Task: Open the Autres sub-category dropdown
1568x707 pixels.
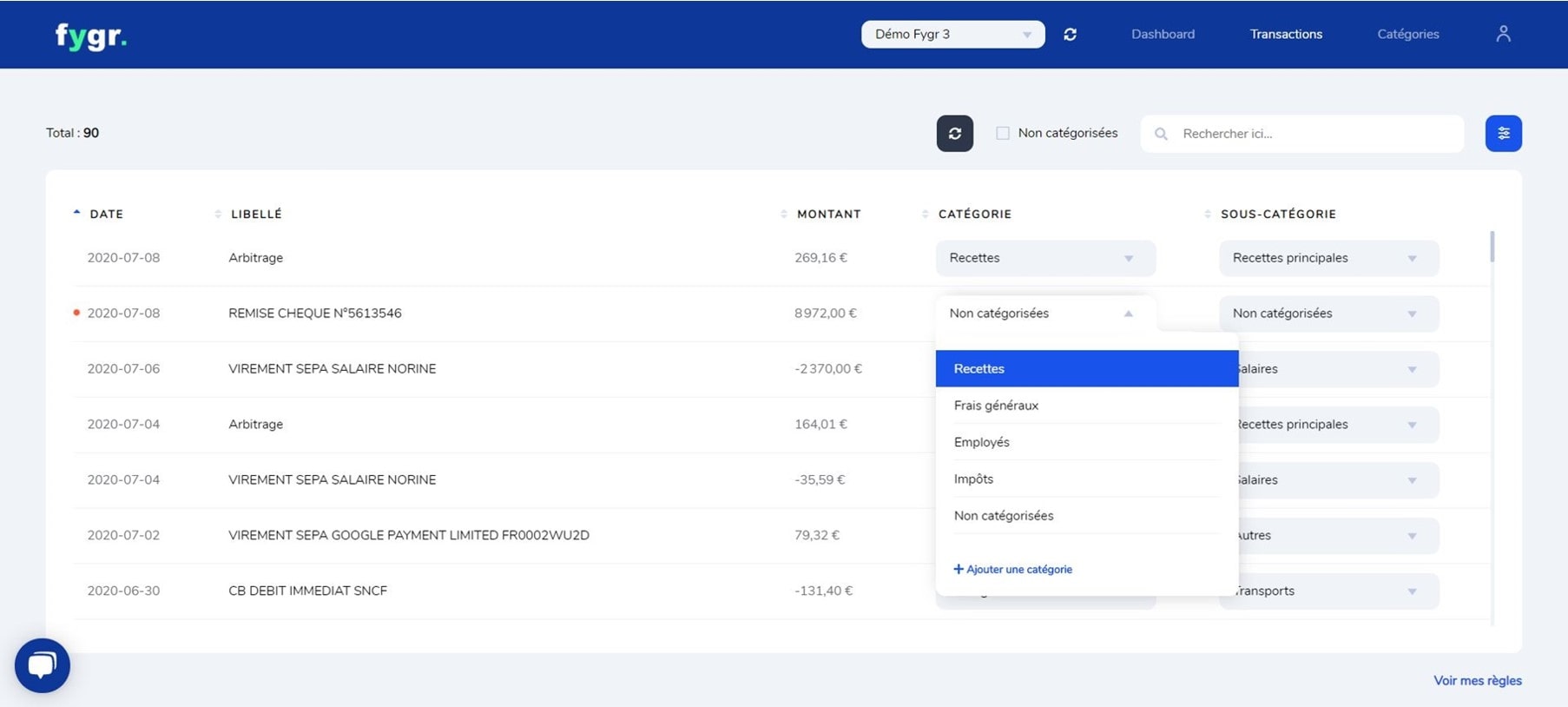Action: click(1339, 536)
